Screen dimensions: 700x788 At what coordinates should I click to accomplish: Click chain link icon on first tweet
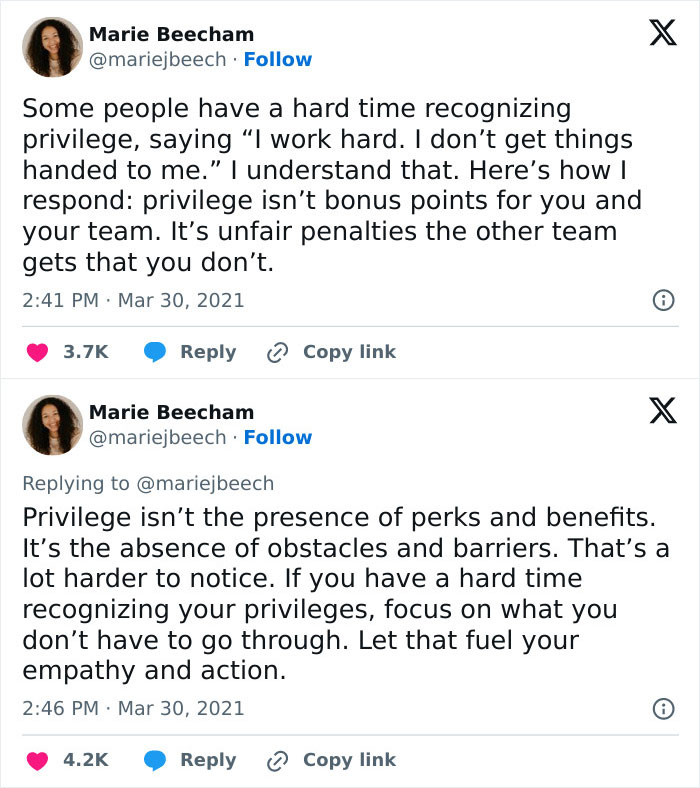coord(277,352)
